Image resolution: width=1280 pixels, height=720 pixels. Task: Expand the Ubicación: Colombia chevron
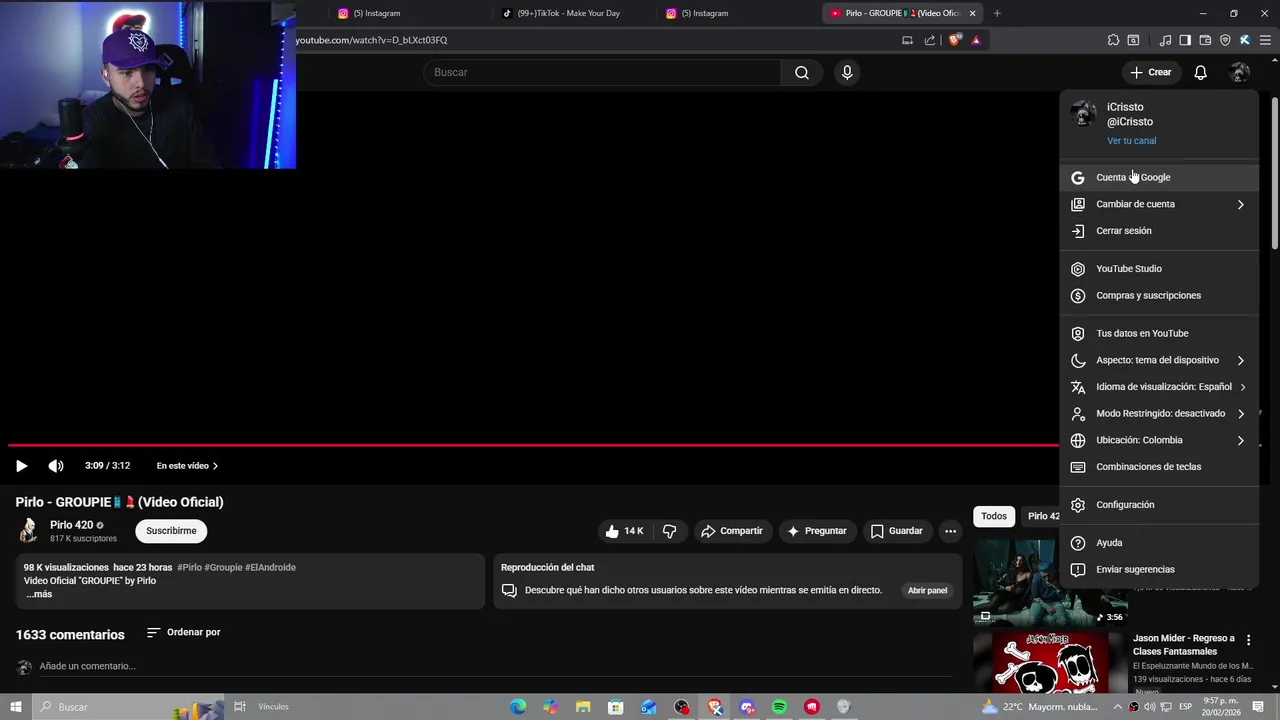1240,440
